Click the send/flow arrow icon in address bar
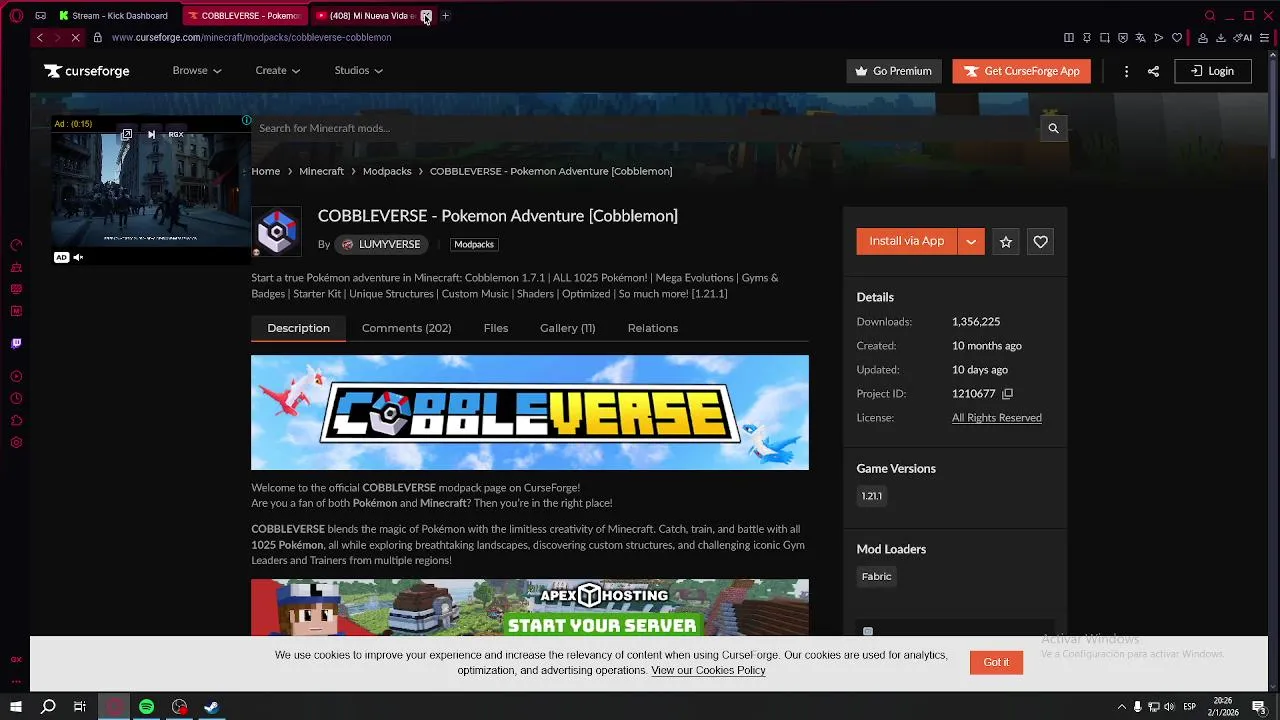This screenshot has height=720, width=1280. point(1159,38)
